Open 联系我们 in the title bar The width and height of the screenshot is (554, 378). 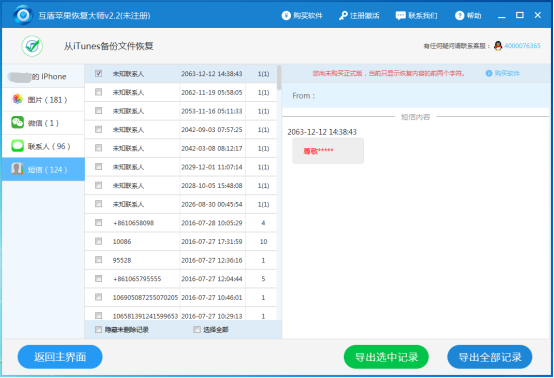point(416,16)
